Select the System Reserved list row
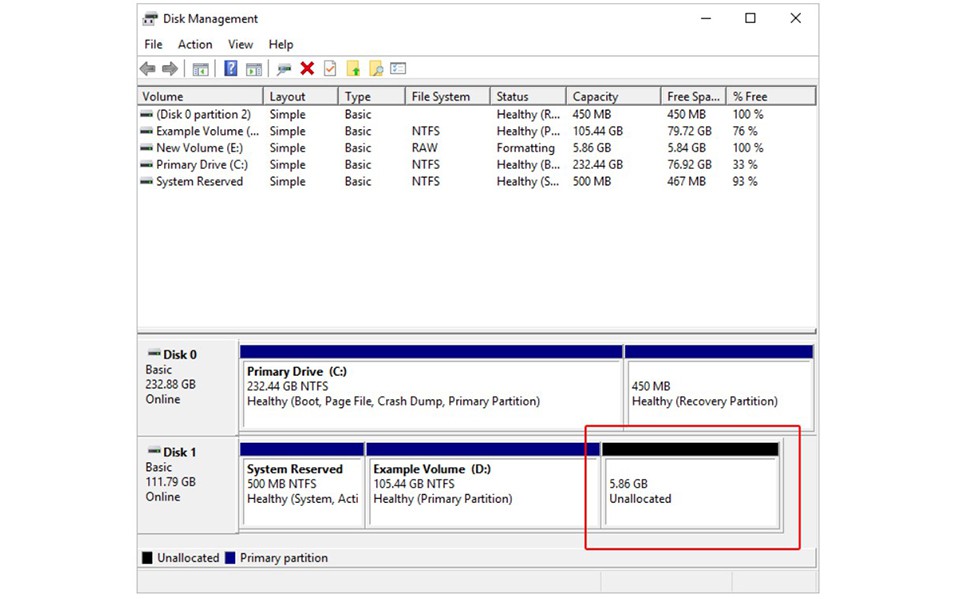The width and height of the screenshot is (960, 599). click(x=477, y=181)
